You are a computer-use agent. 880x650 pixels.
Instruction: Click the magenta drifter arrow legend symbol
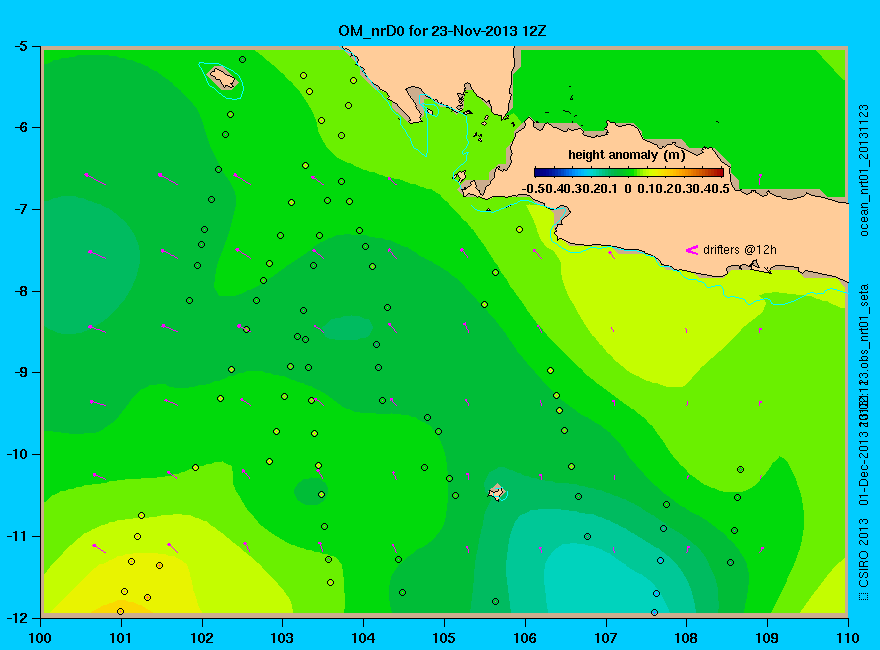click(691, 250)
